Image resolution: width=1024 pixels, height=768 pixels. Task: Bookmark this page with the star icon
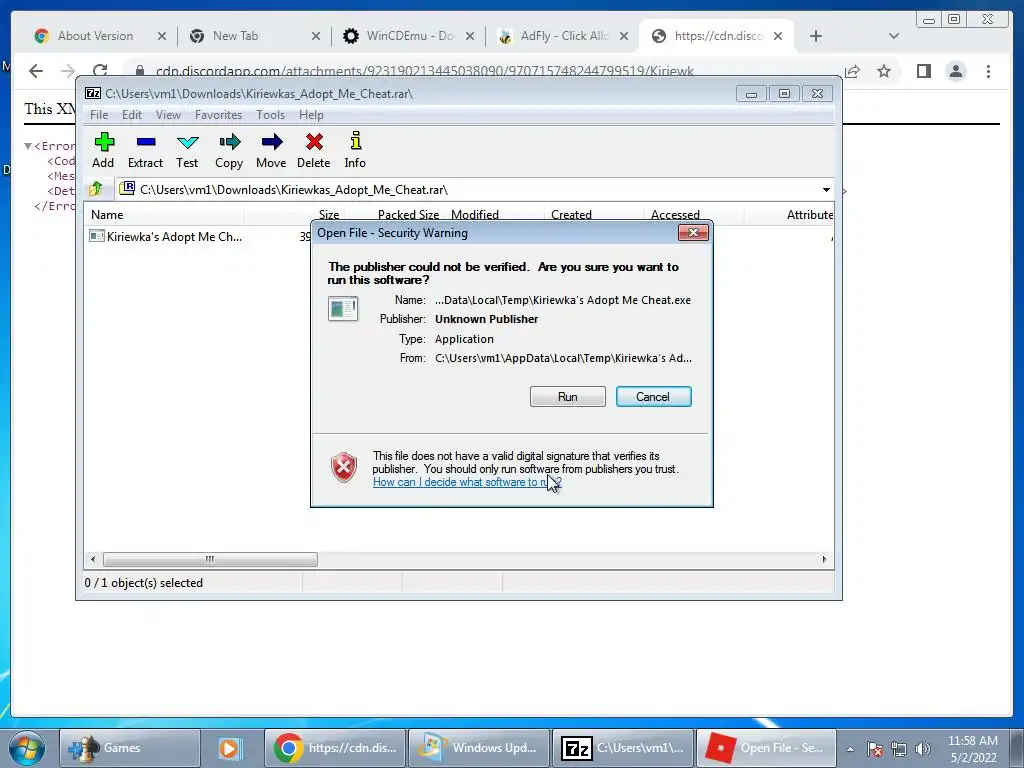(884, 71)
